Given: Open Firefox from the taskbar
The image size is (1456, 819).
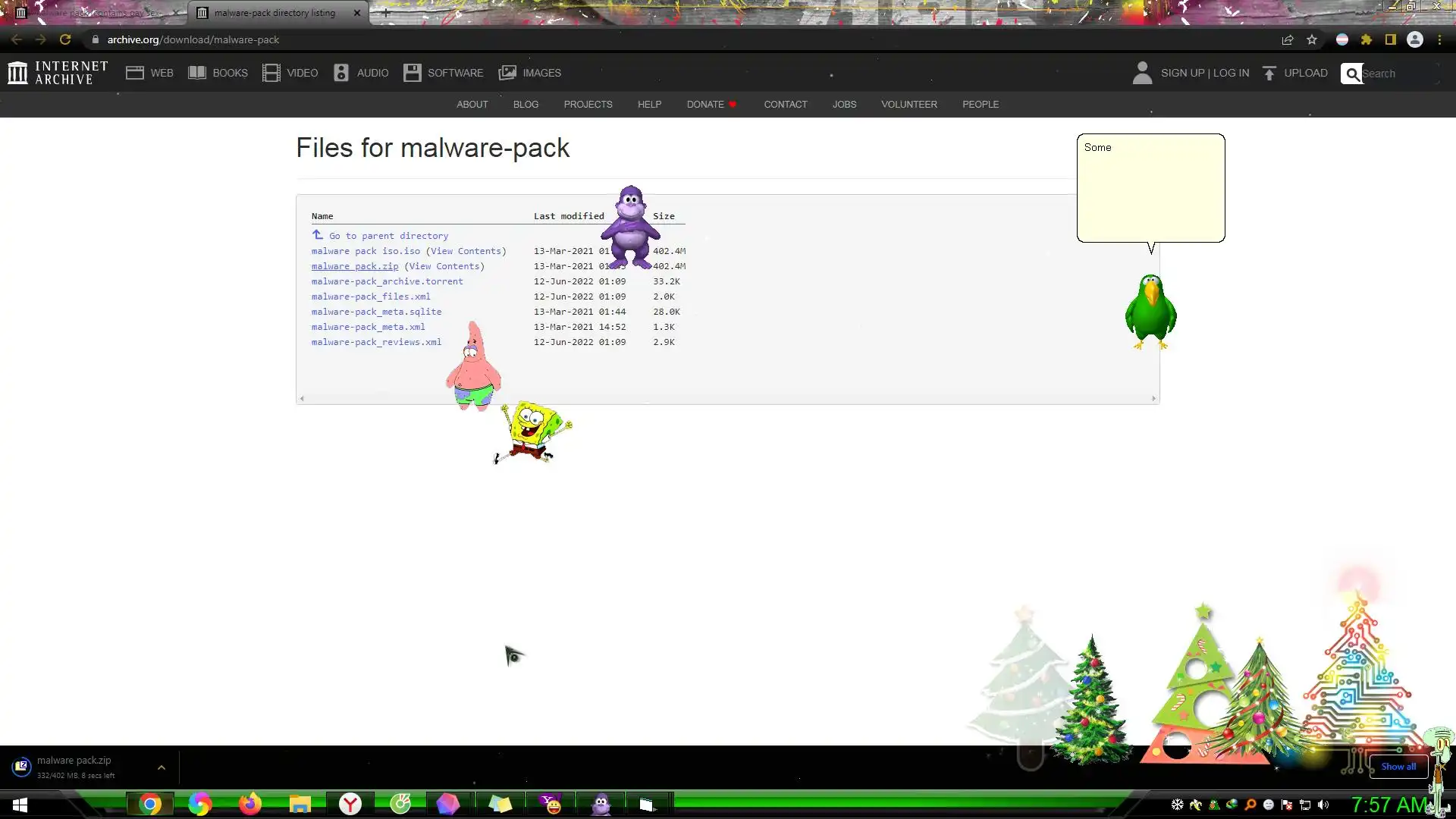Looking at the screenshot, I should (249, 804).
